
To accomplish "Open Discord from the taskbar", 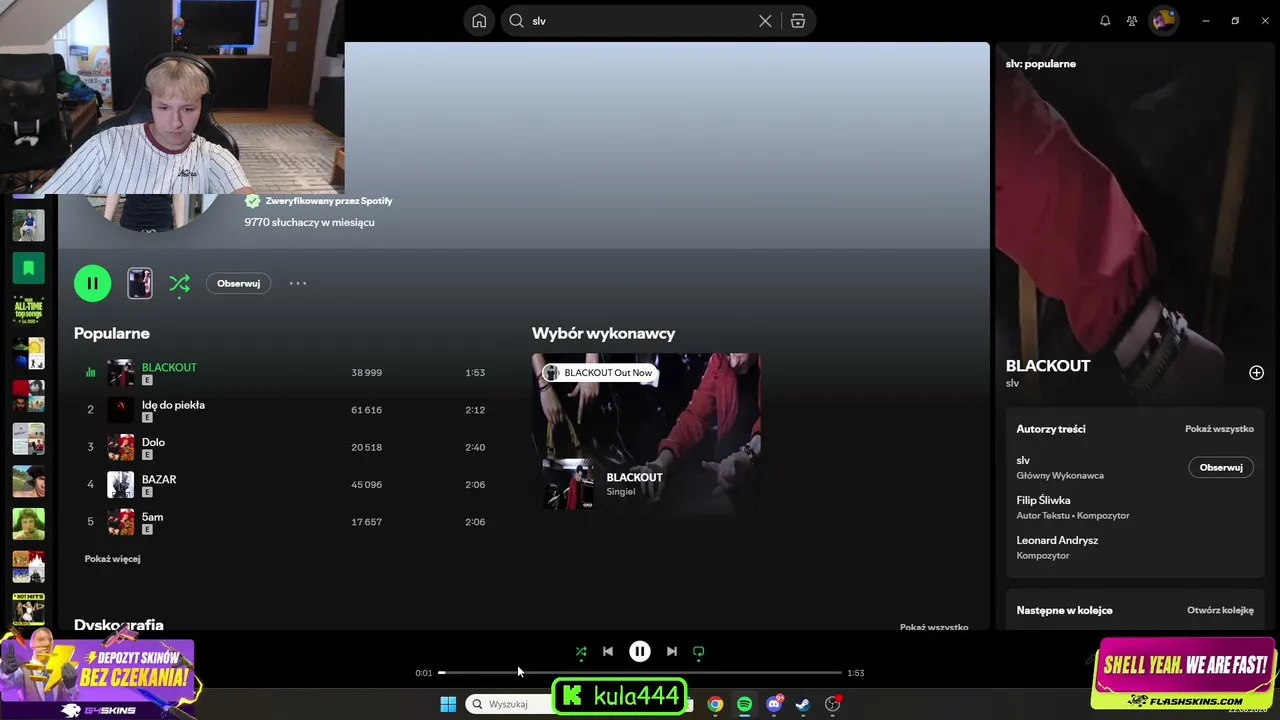I will click(774, 704).
